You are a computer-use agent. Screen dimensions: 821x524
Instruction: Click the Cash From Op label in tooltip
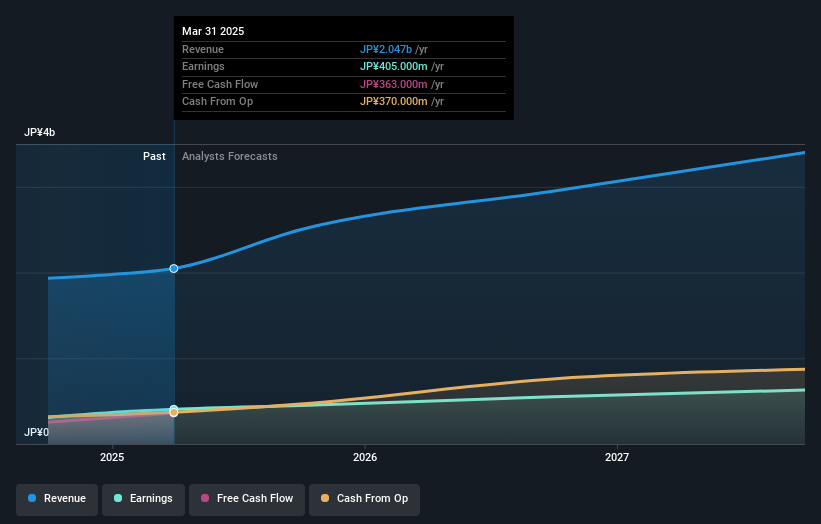217,102
